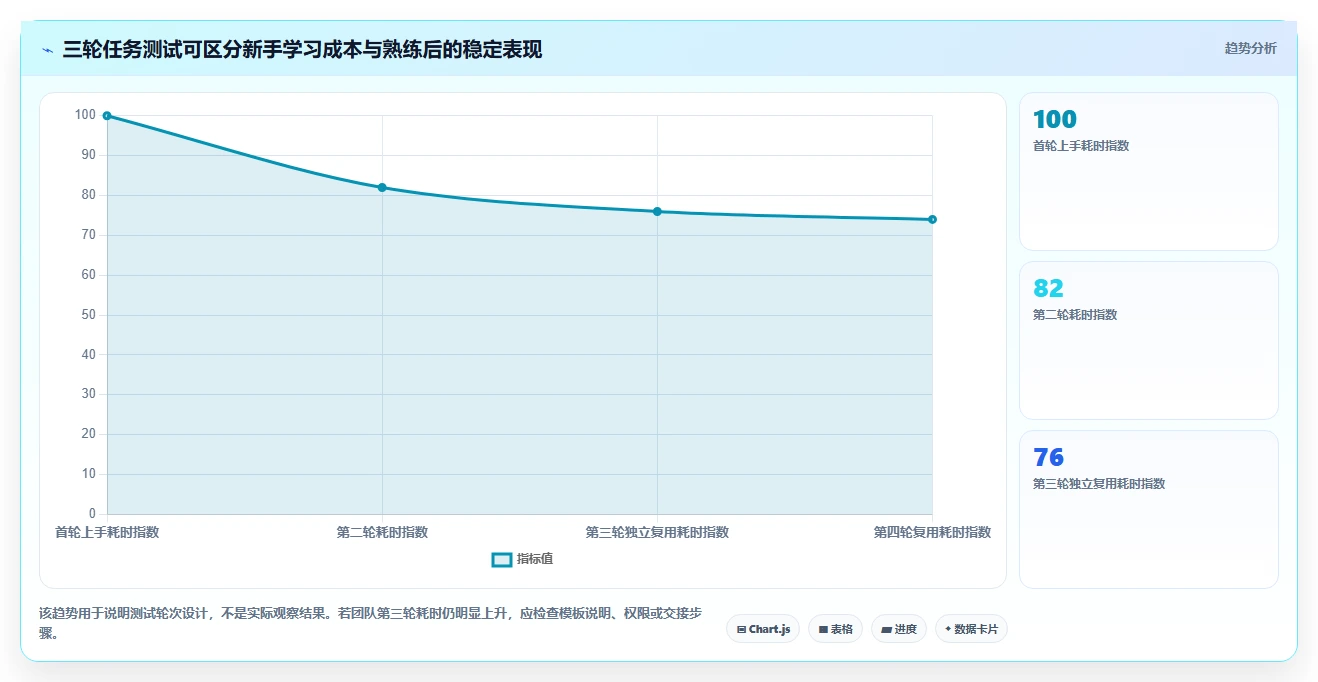Click the second-round data point at 82
The height and width of the screenshot is (682, 1318).
(382, 188)
